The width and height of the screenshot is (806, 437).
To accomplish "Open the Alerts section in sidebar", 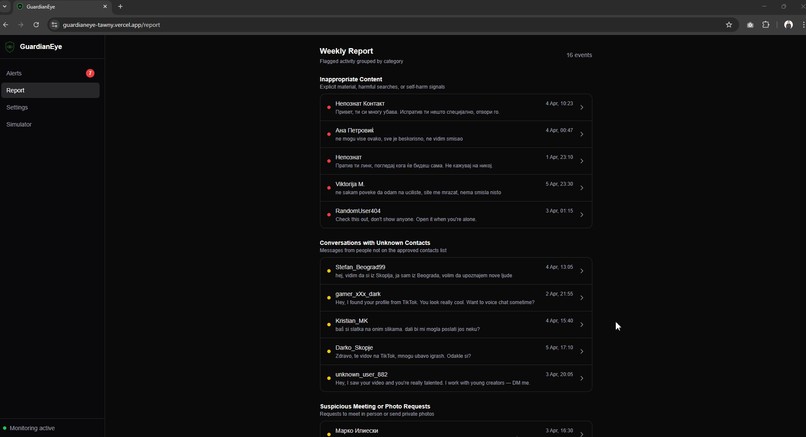I will tap(50, 73).
